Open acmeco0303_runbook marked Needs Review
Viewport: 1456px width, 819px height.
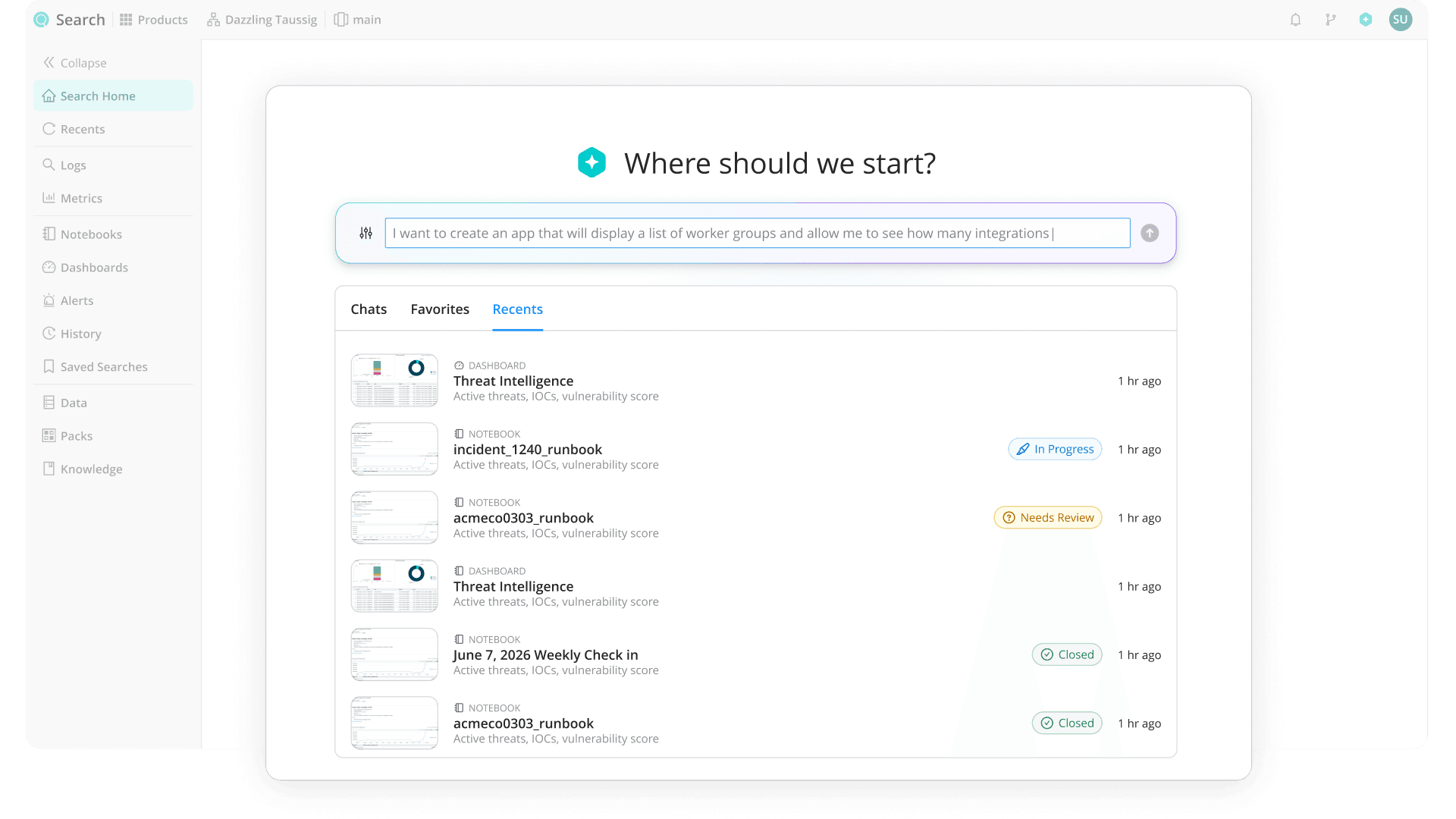click(x=523, y=518)
